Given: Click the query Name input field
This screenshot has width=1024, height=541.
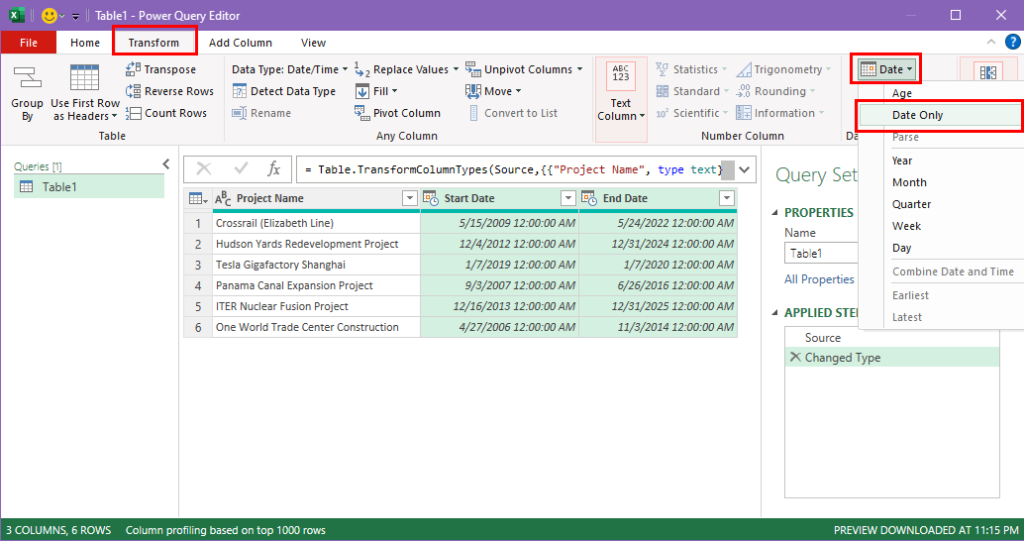Looking at the screenshot, I should pos(822,254).
